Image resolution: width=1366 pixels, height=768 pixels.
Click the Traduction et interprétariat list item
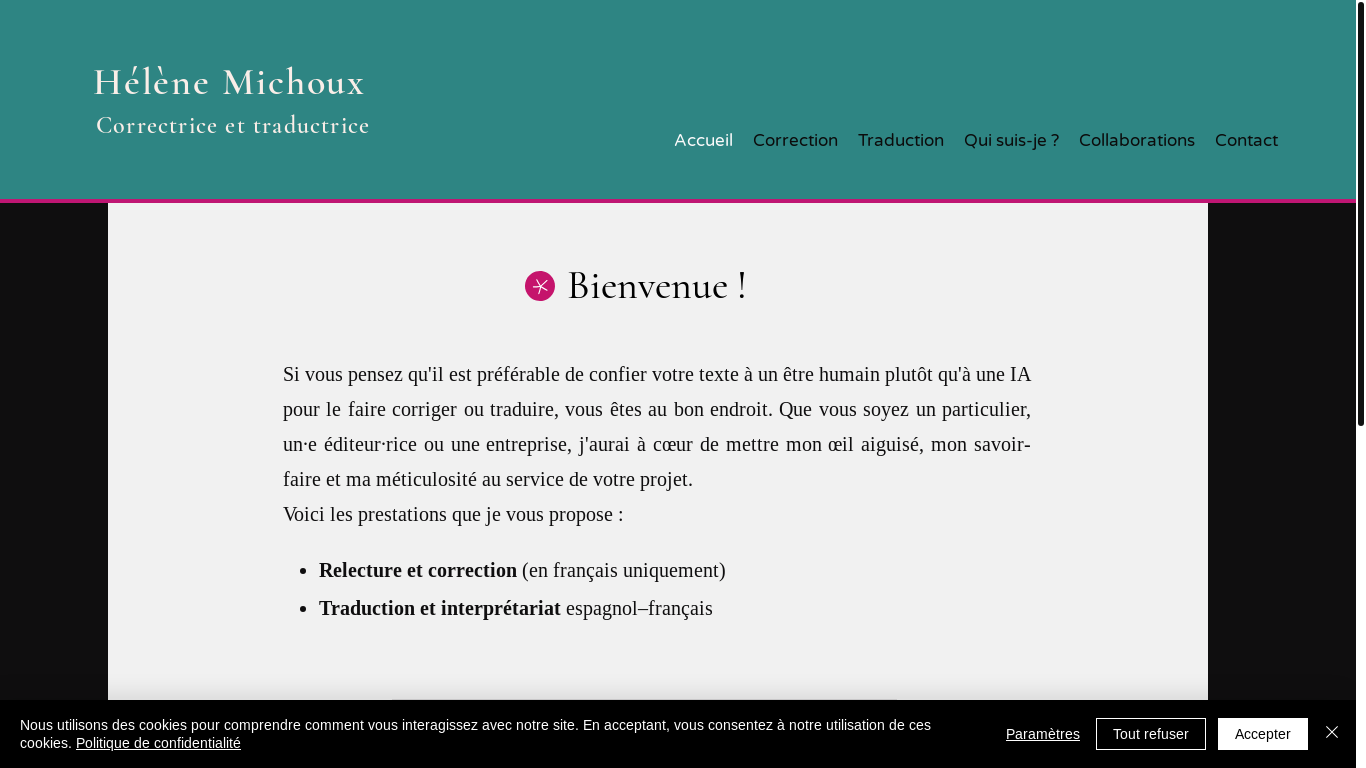pyautogui.click(x=516, y=608)
